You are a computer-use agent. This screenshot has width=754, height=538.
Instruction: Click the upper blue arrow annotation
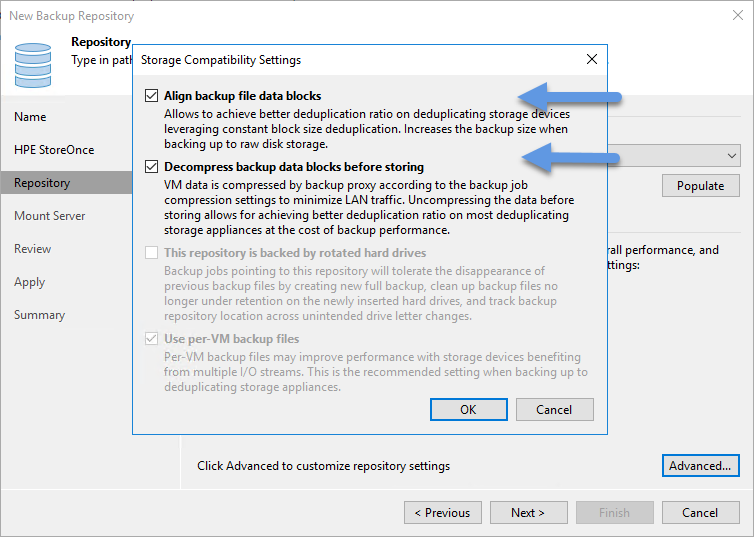[x=570, y=97]
